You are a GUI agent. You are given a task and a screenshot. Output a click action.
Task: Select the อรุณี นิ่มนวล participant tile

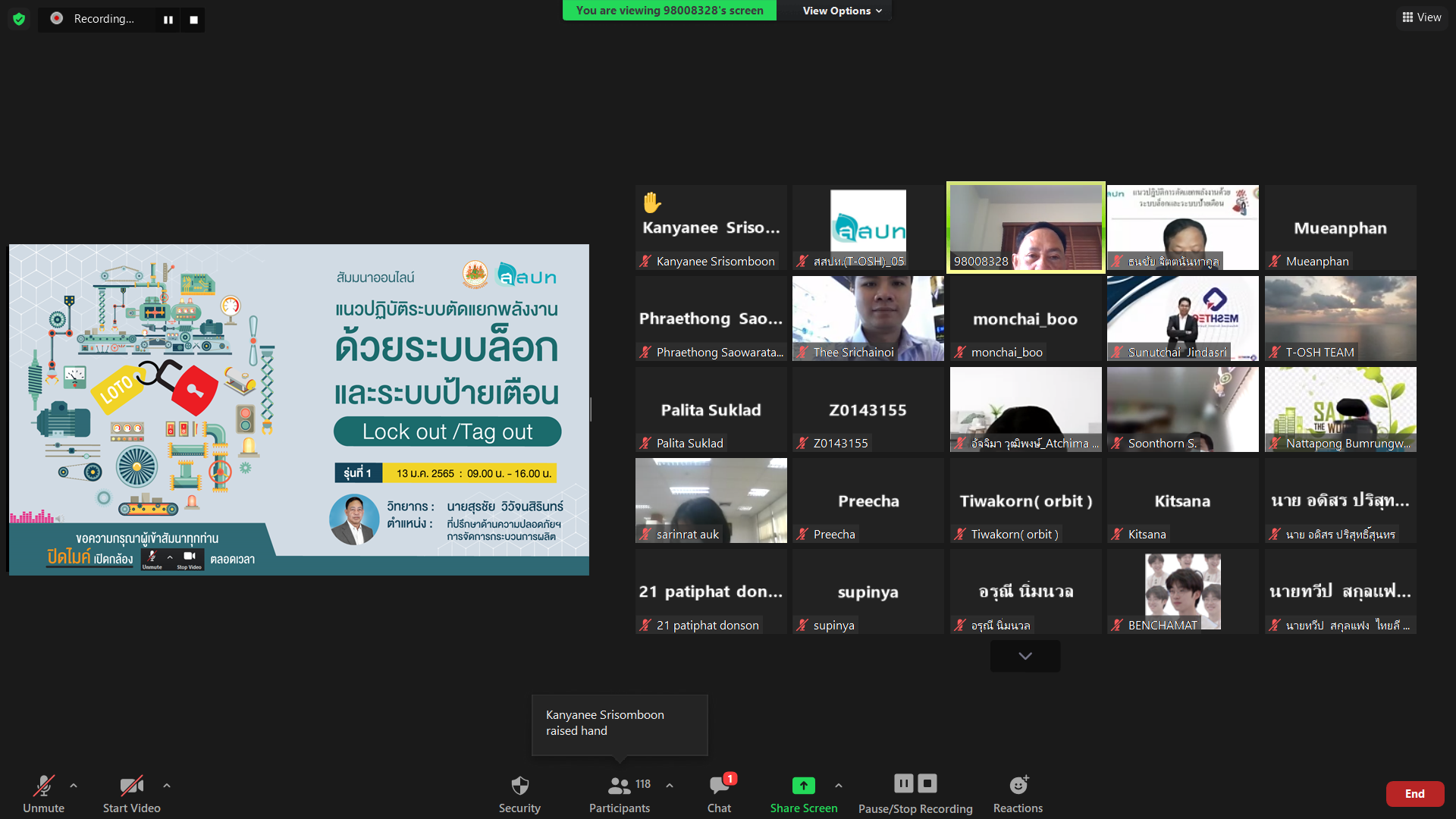point(1026,591)
